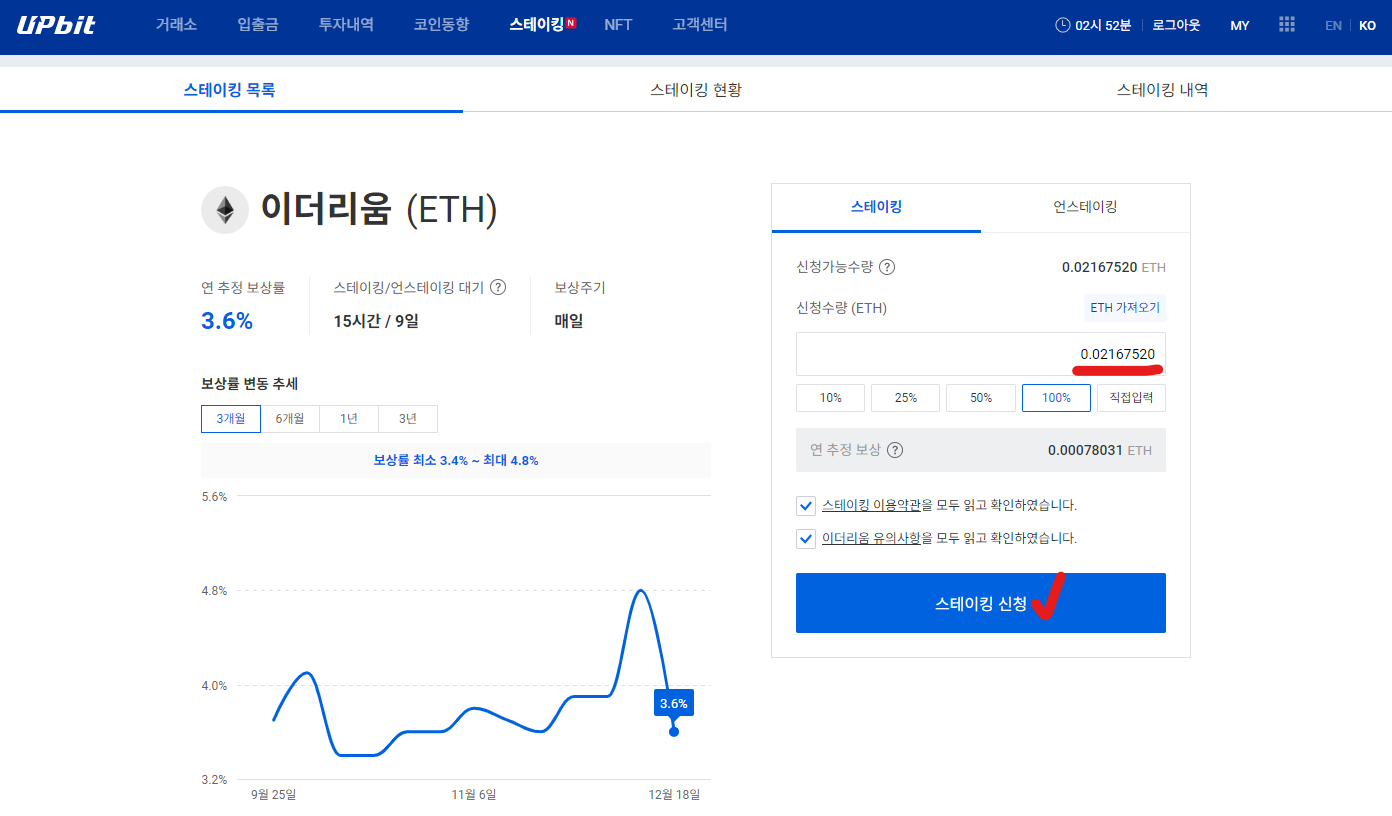Click the session timer clock icon
The height and width of the screenshot is (816, 1392).
tap(1063, 25)
